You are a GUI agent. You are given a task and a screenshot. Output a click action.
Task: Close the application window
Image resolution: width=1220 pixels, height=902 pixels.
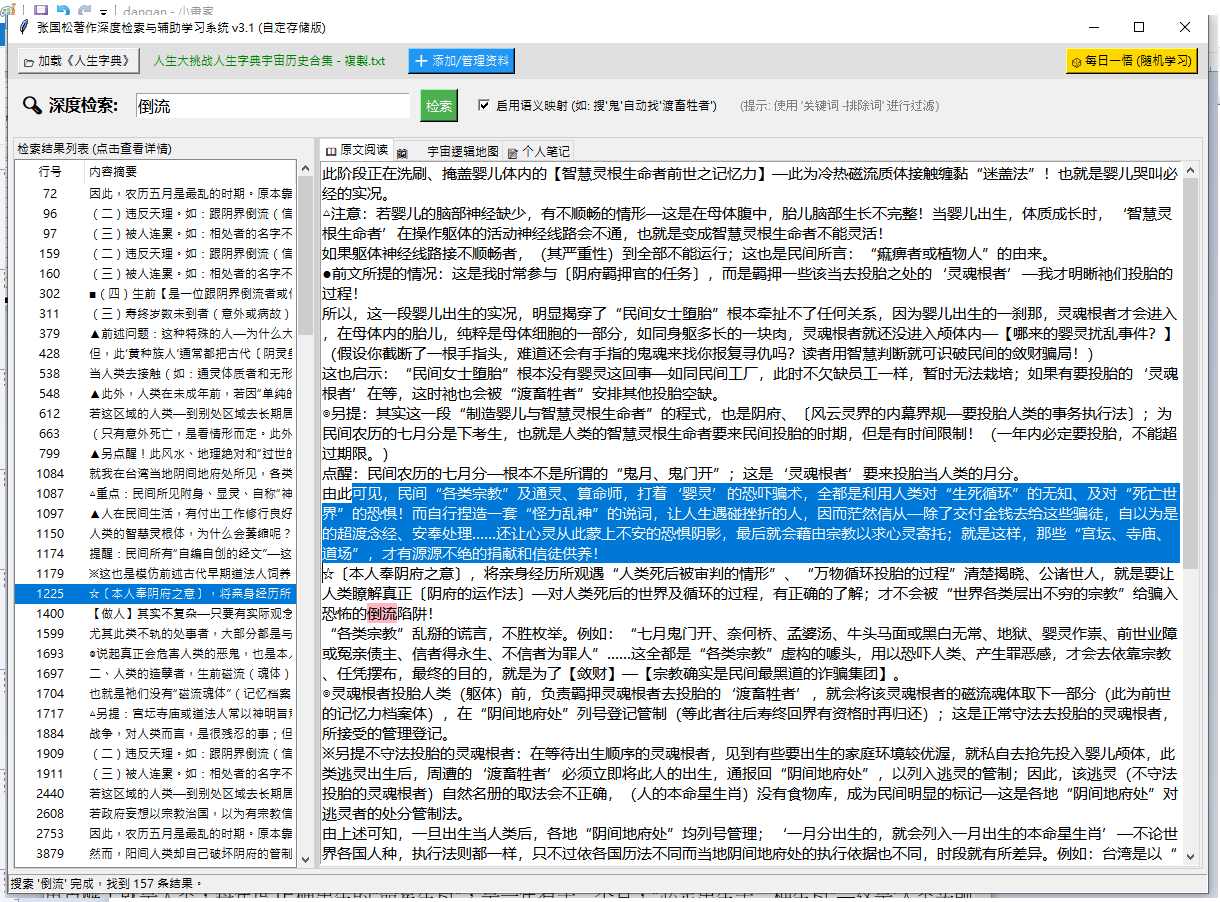(1185, 27)
